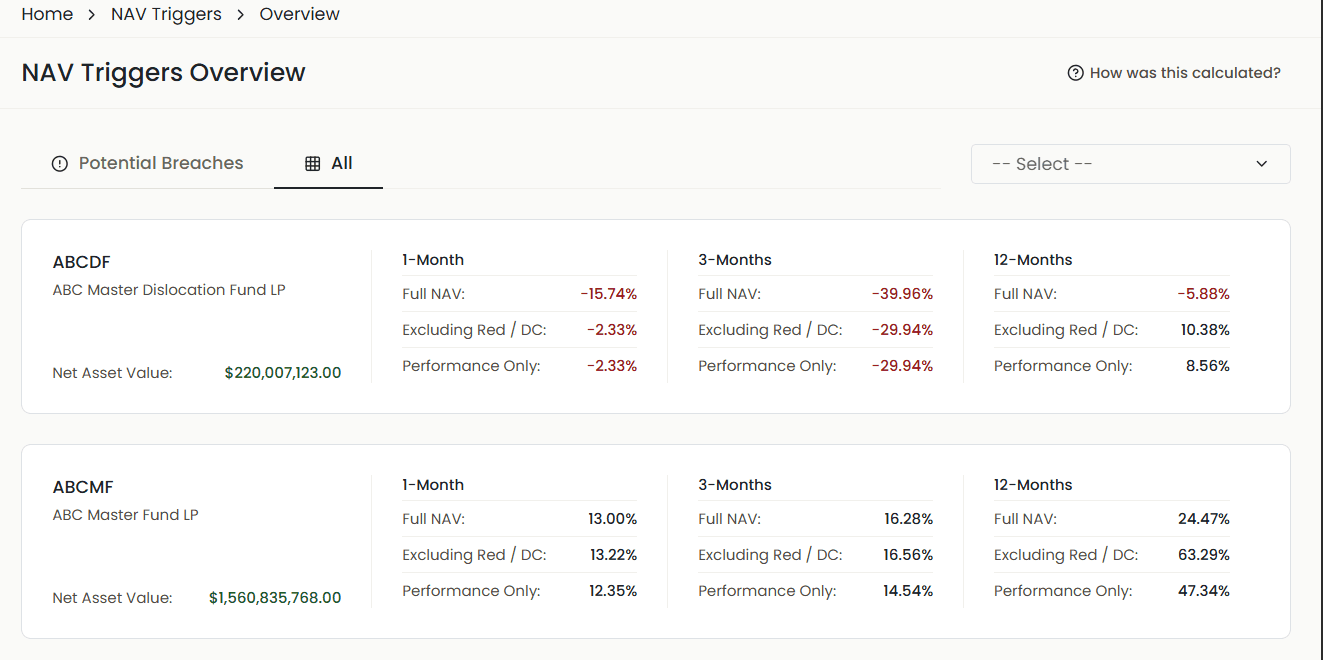The width and height of the screenshot is (1323, 660).
Task: Click the -- Select -- combo box
Action: click(x=1131, y=164)
